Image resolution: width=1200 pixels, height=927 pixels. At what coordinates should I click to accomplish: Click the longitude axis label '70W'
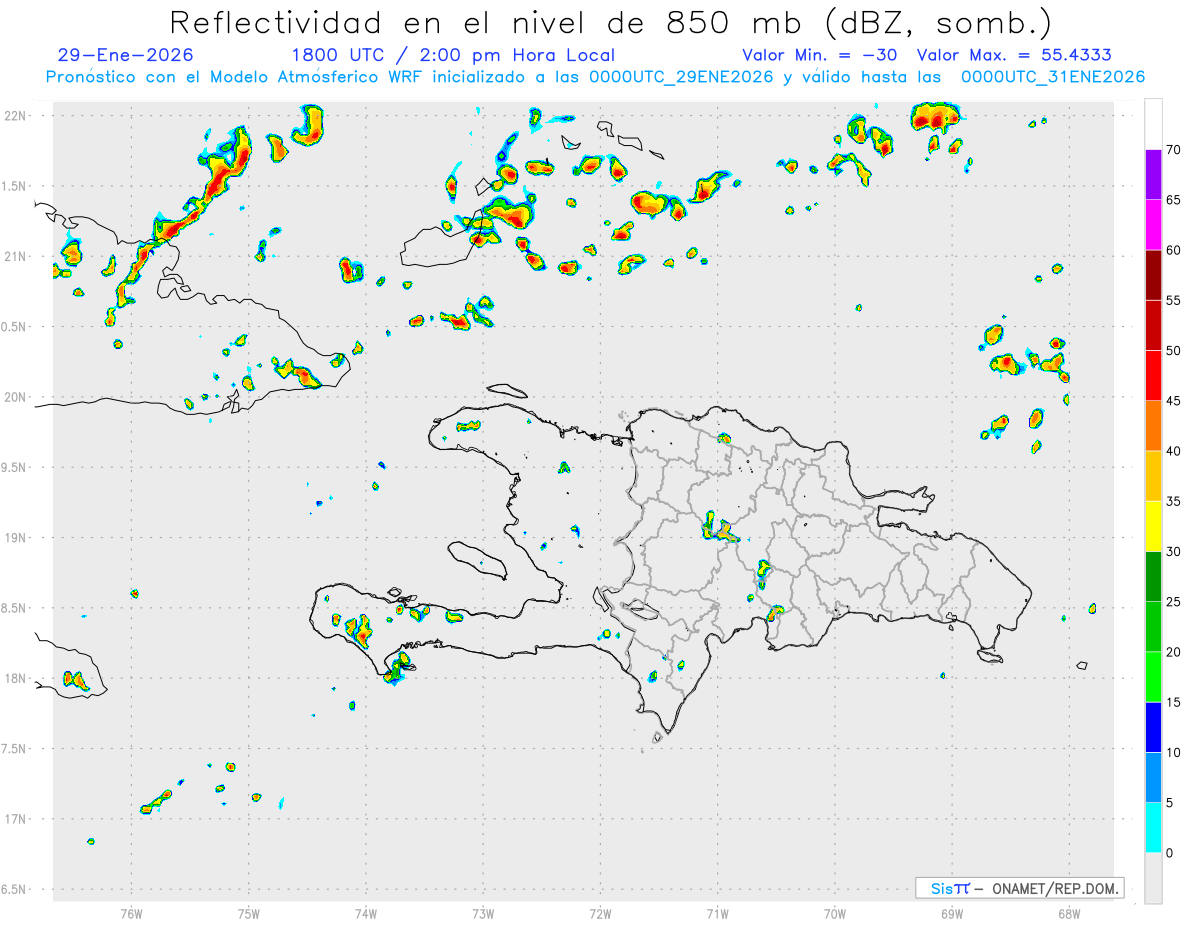tap(835, 912)
